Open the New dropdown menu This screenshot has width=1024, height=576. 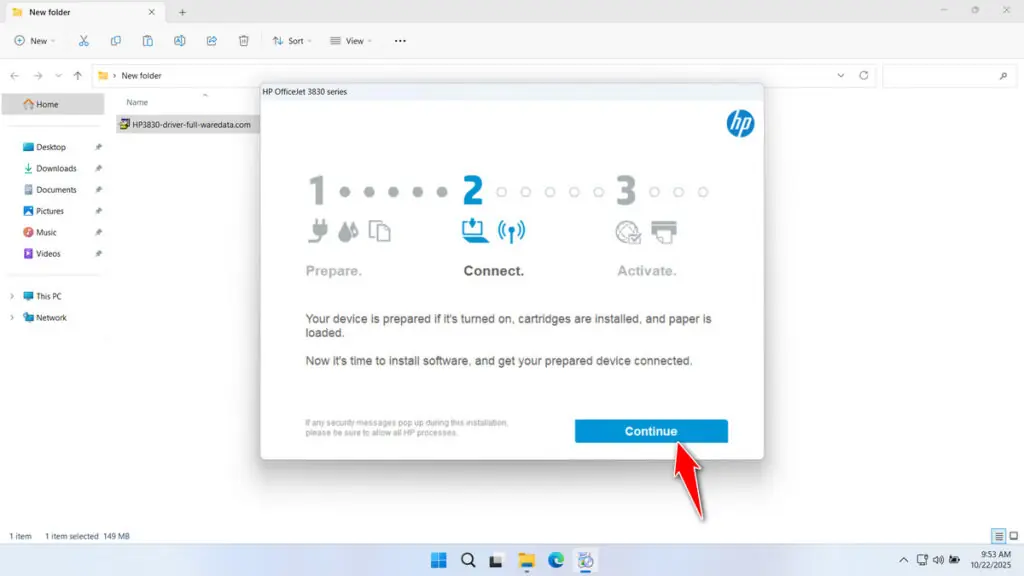pyautogui.click(x=35, y=41)
